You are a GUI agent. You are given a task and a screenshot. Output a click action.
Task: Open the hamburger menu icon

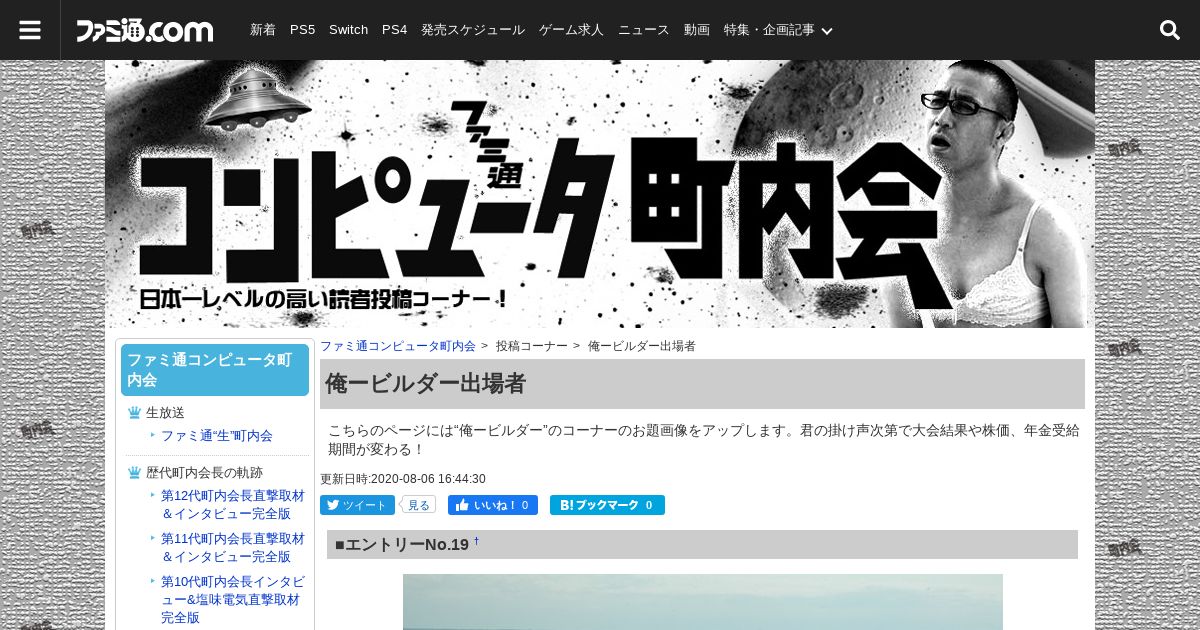coord(30,30)
